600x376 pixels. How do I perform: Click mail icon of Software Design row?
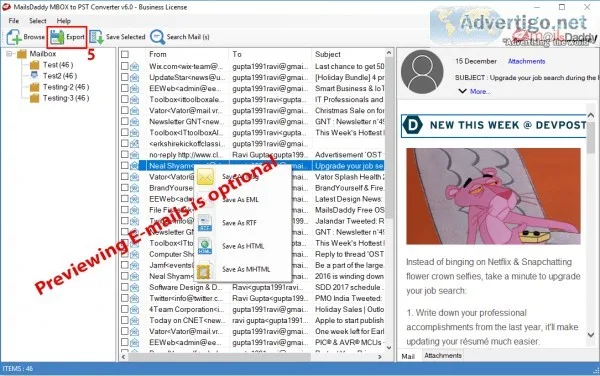point(134,287)
